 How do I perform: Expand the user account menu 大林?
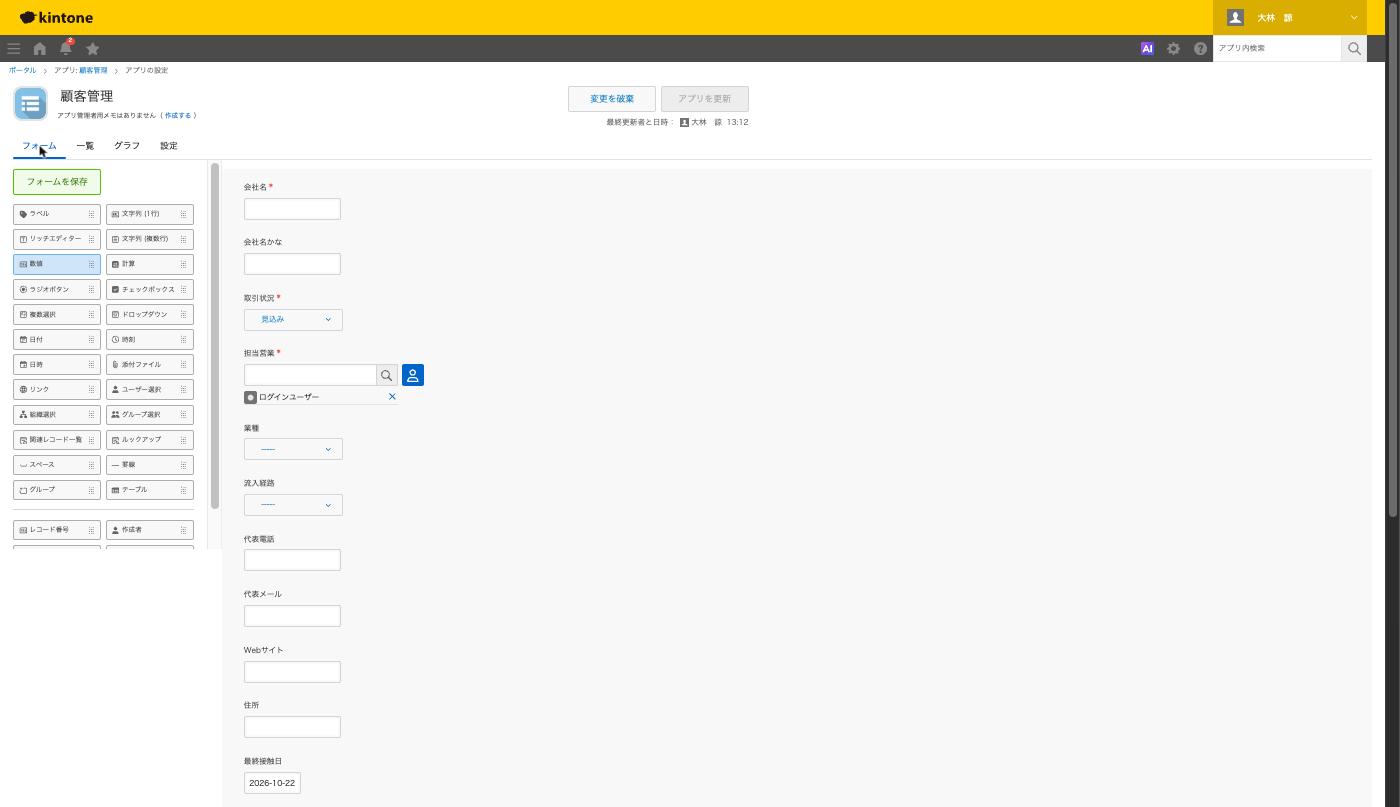pos(1289,18)
